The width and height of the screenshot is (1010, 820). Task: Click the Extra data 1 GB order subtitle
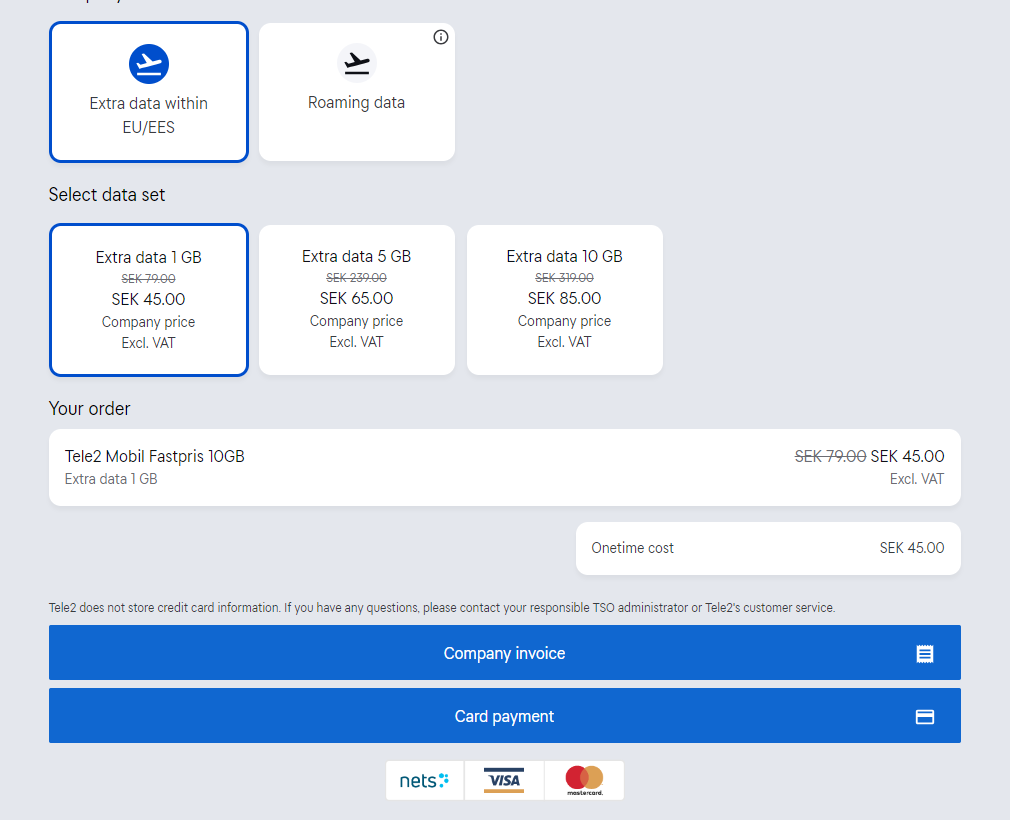111,479
